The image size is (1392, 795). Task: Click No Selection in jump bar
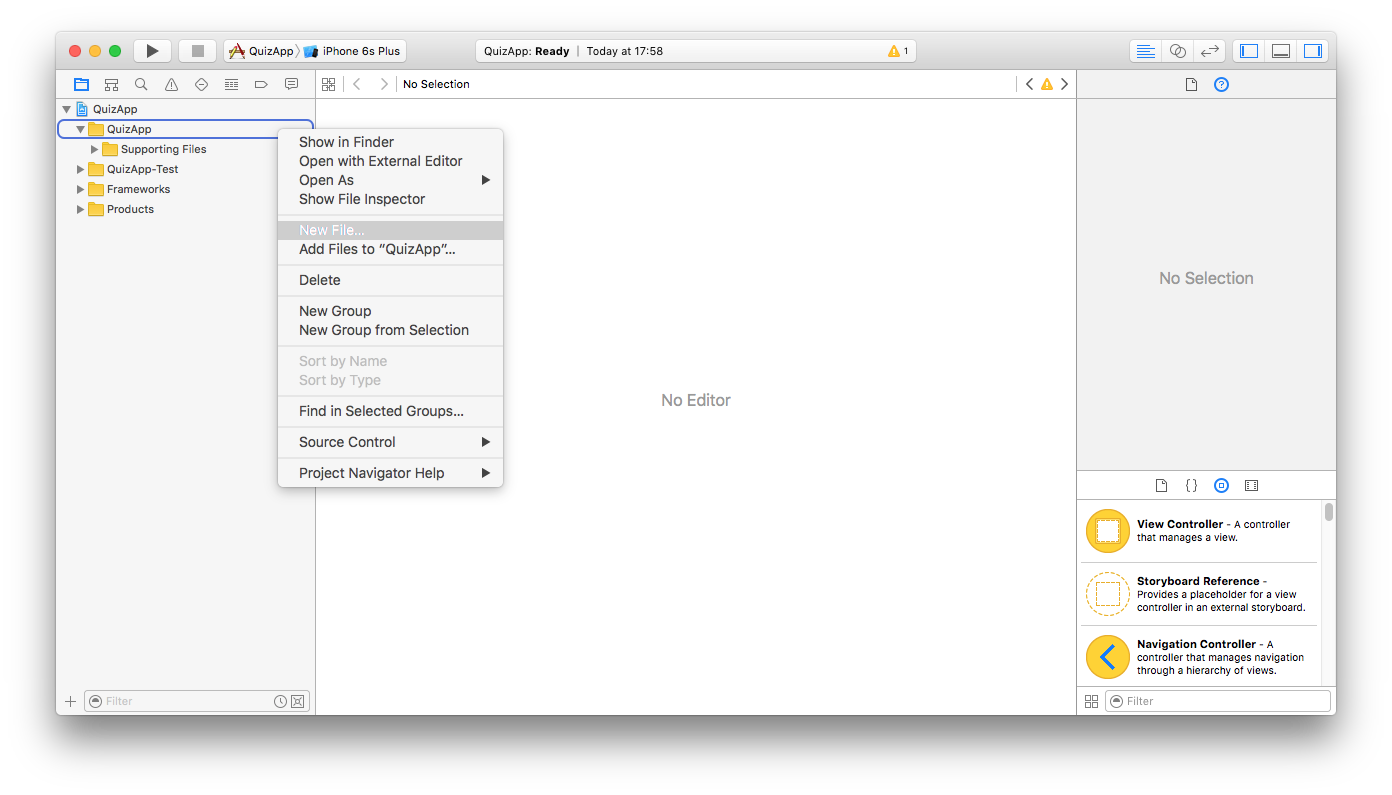[x=436, y=84]
